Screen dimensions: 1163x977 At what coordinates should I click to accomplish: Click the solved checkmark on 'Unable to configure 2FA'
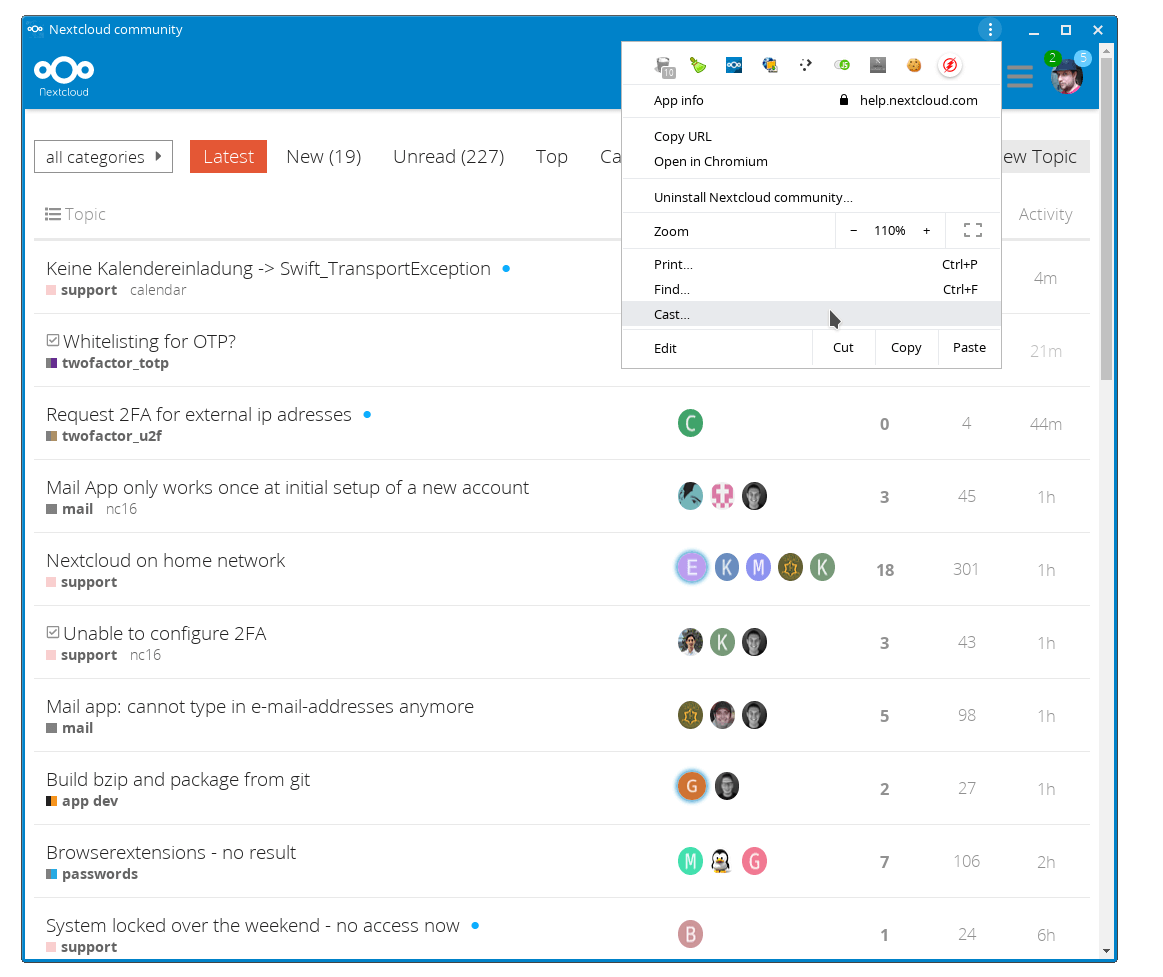coord(52,632)
